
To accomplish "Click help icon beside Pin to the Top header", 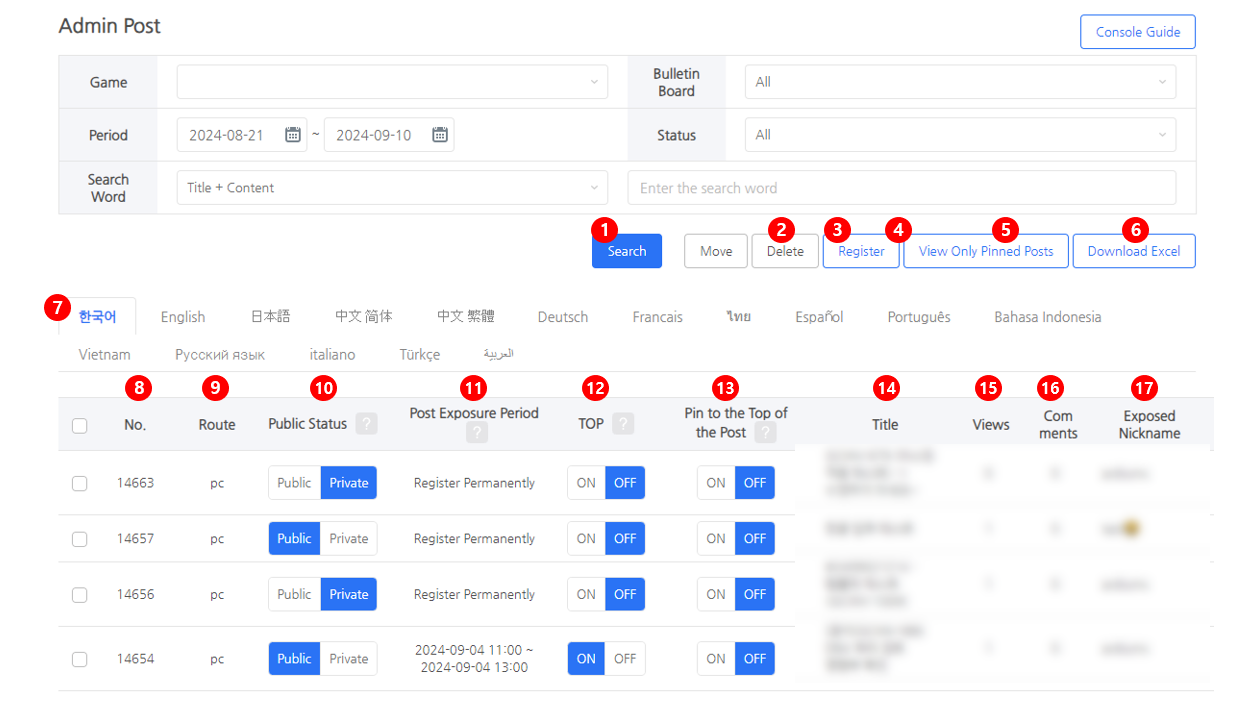I will click(x=766, y=433).
